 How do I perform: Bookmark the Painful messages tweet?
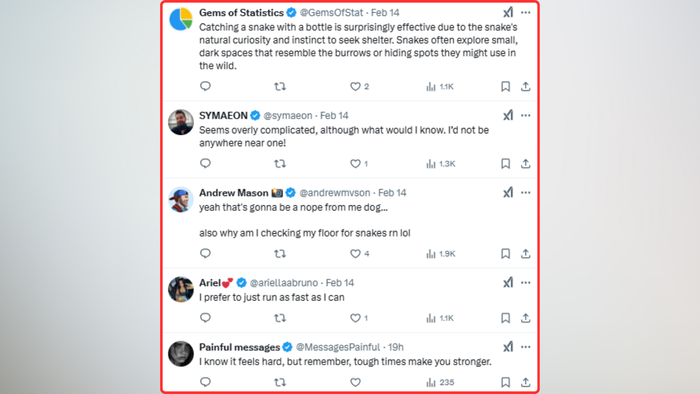[505, 382]
